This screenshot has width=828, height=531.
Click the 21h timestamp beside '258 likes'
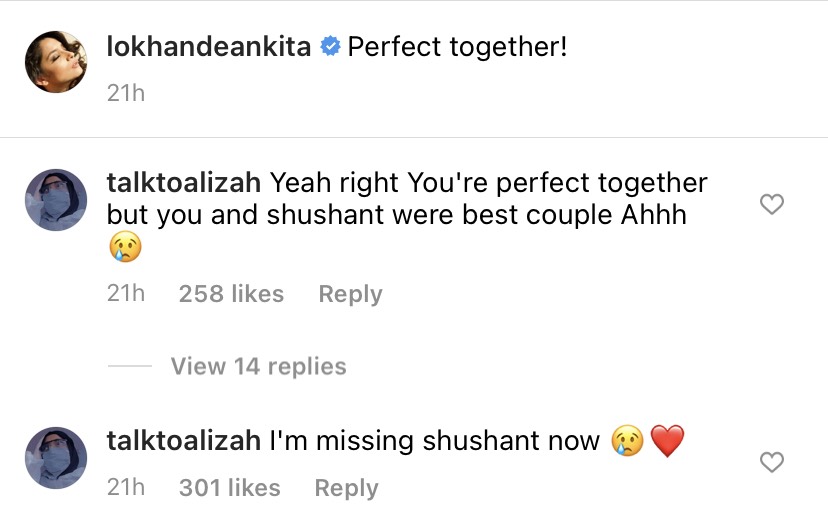coord(126,294)
